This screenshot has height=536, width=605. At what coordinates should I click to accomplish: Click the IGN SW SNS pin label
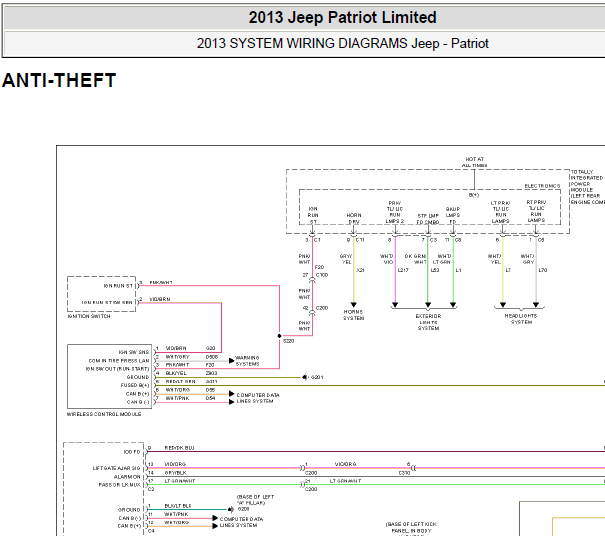coord(134,352)
